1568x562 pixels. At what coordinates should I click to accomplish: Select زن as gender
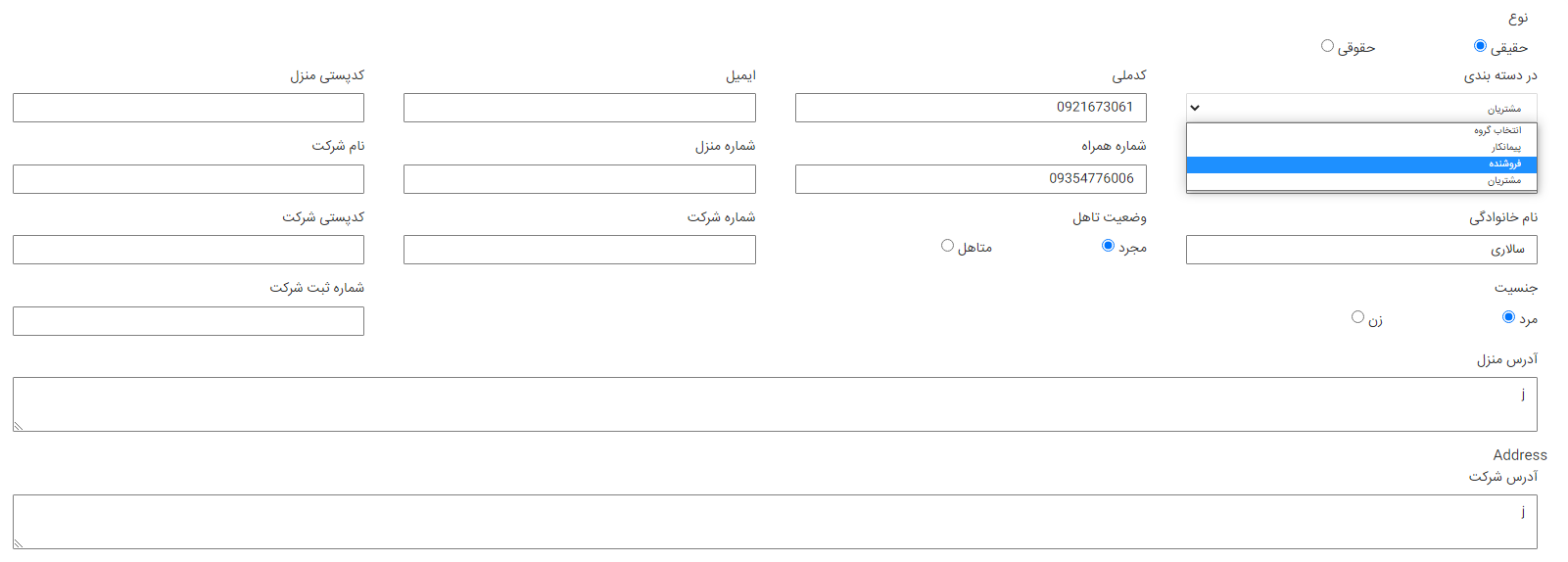click(1357, 316)
